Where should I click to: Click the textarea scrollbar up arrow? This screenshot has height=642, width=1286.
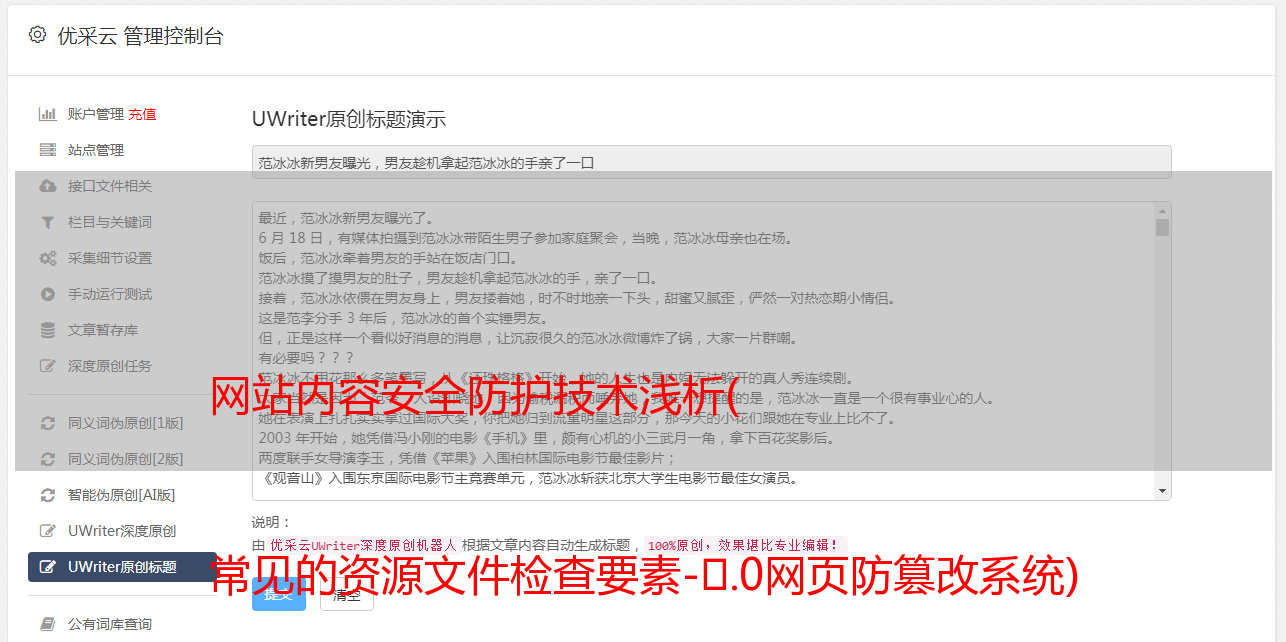click(1162, 211)
